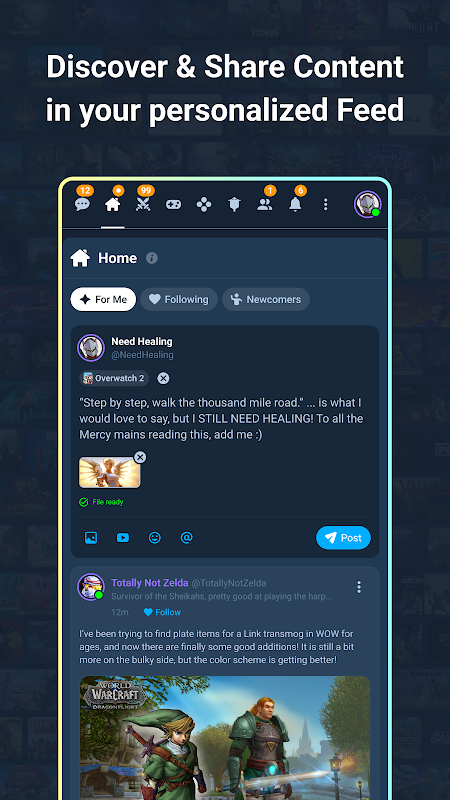
Task: Open notifications bell with 6 badge
Action: point(295,205)
